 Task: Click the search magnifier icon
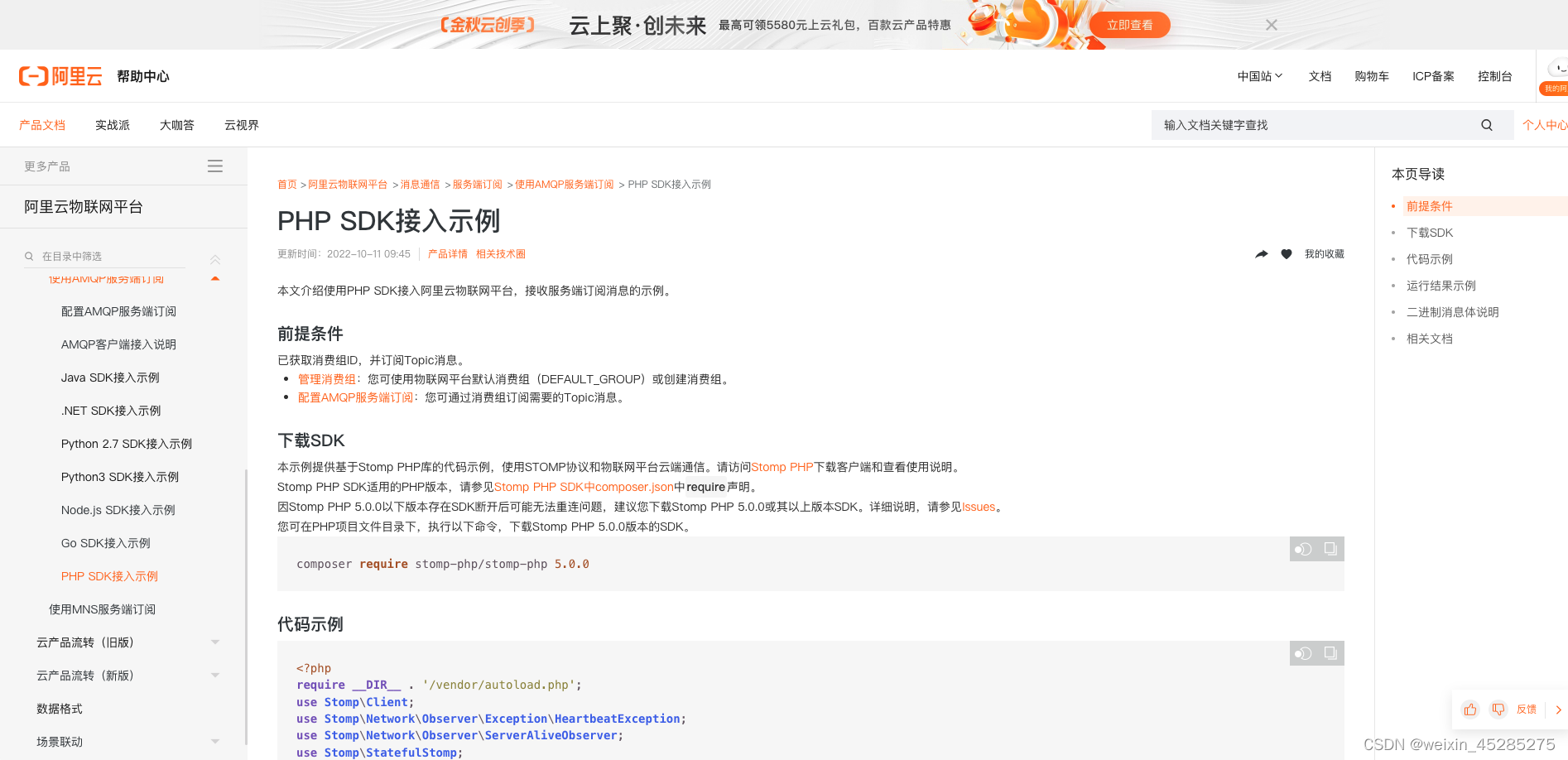pyautogui.click(x=1487, y=125)
